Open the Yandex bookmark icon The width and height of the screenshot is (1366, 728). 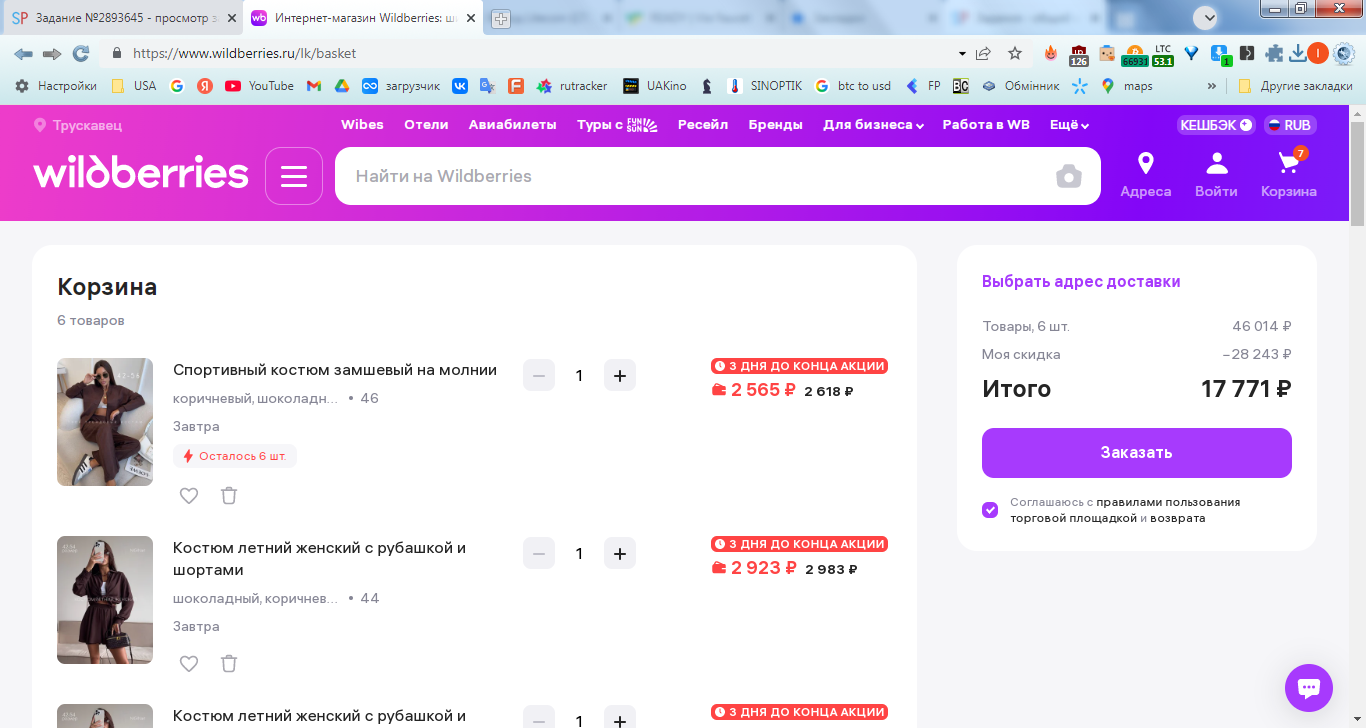click(205, 86)
